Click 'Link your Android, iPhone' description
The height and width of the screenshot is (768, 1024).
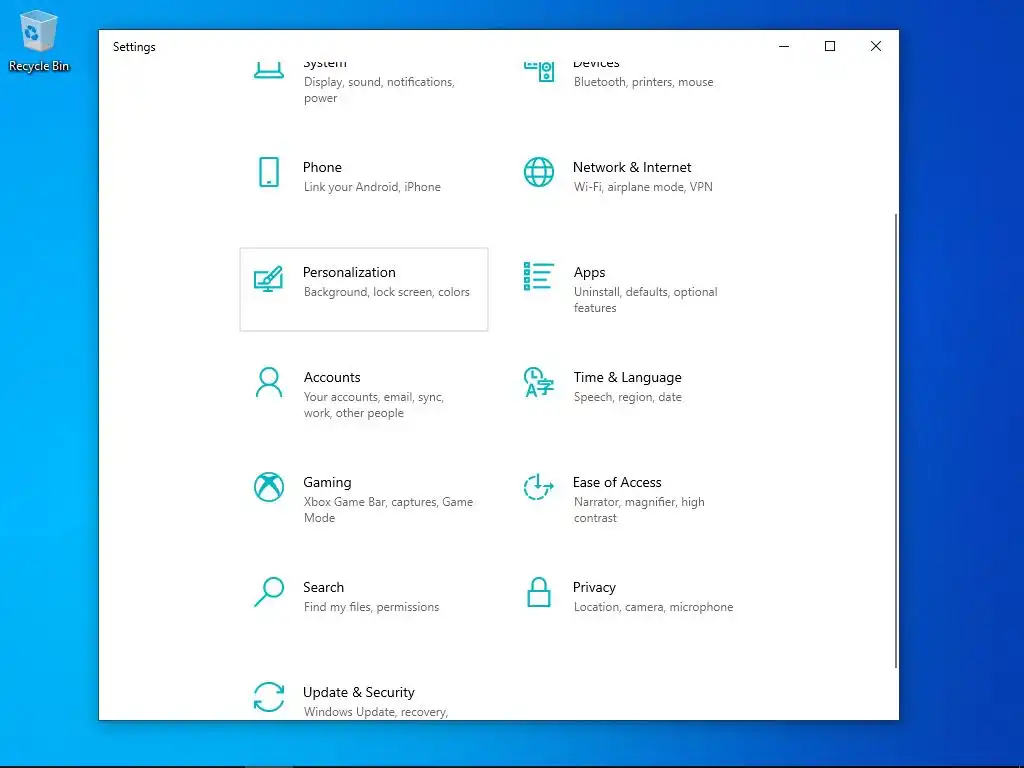372,187
